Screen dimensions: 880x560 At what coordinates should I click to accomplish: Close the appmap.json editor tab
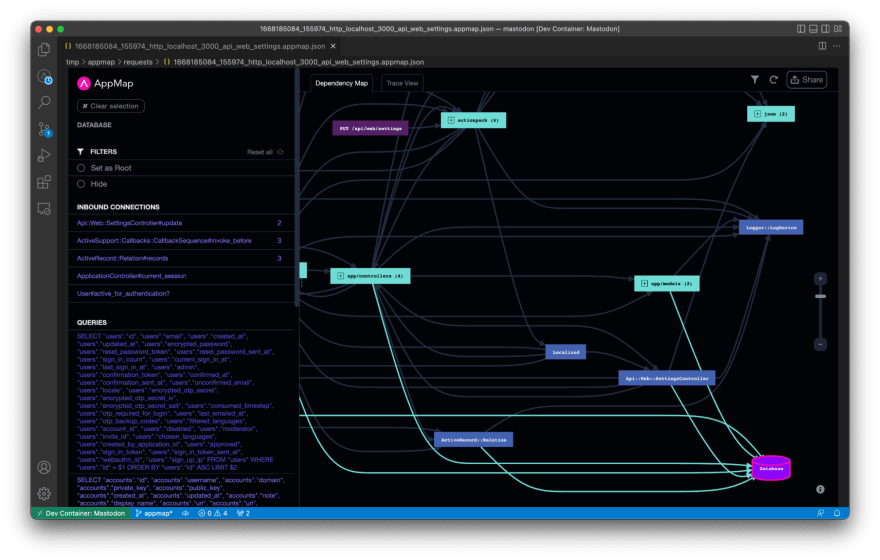333,46
